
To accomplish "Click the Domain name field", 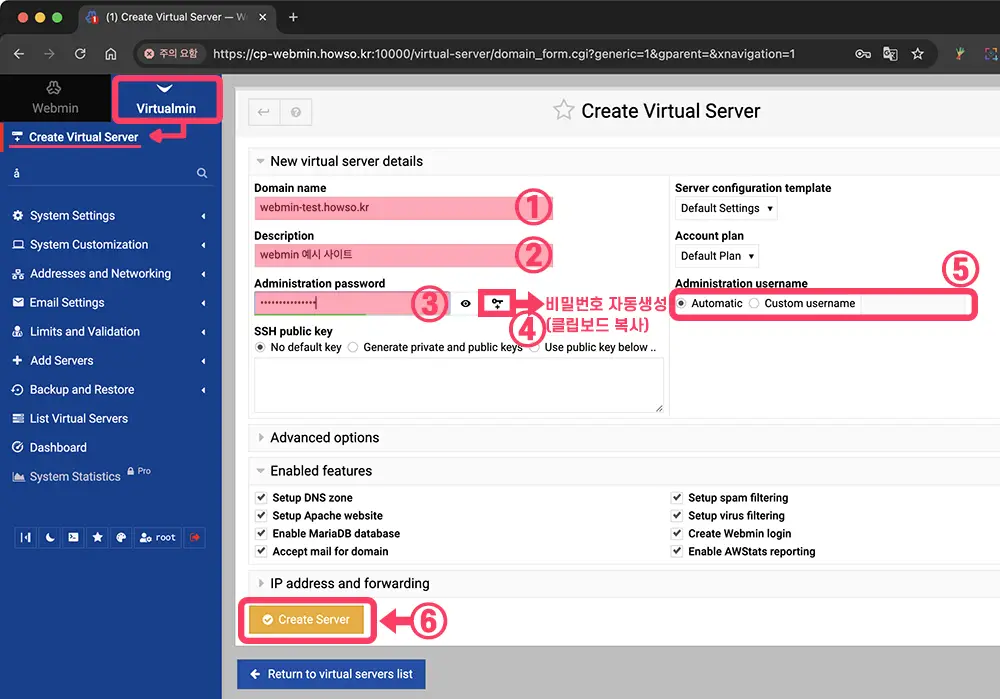I will [x=403, y=208].
